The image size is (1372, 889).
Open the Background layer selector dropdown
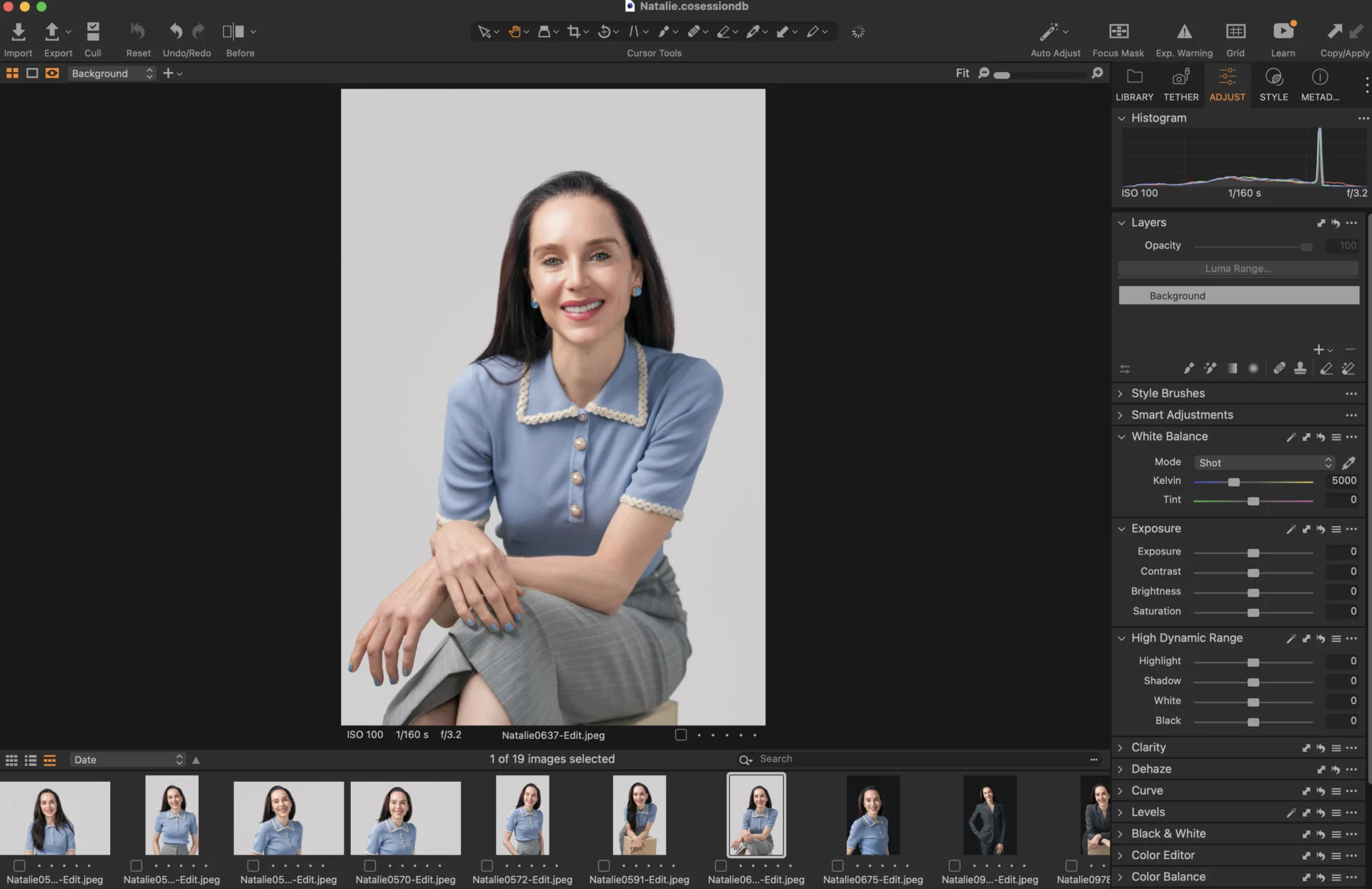112,74
